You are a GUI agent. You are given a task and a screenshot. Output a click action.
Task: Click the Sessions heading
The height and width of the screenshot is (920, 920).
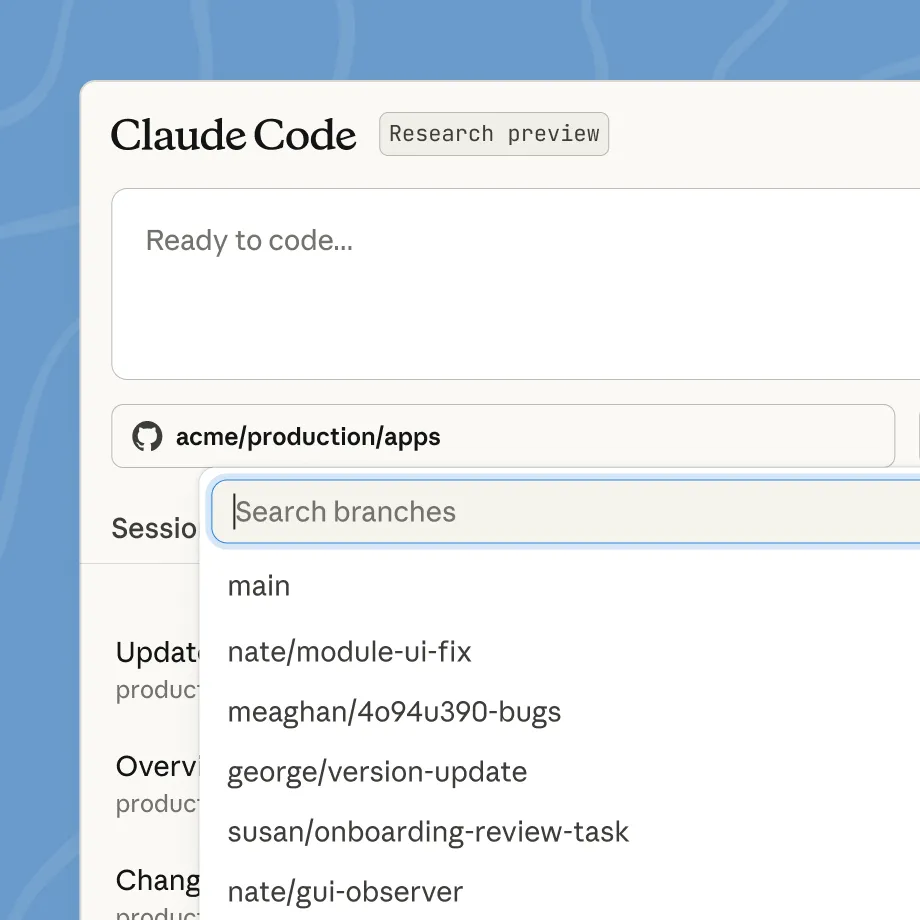[155, 528]
